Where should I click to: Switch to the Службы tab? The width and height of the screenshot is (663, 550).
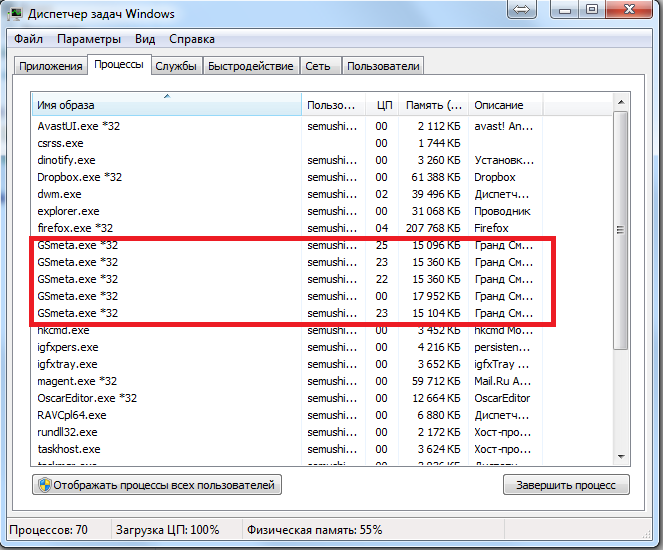tap(176, 66)
